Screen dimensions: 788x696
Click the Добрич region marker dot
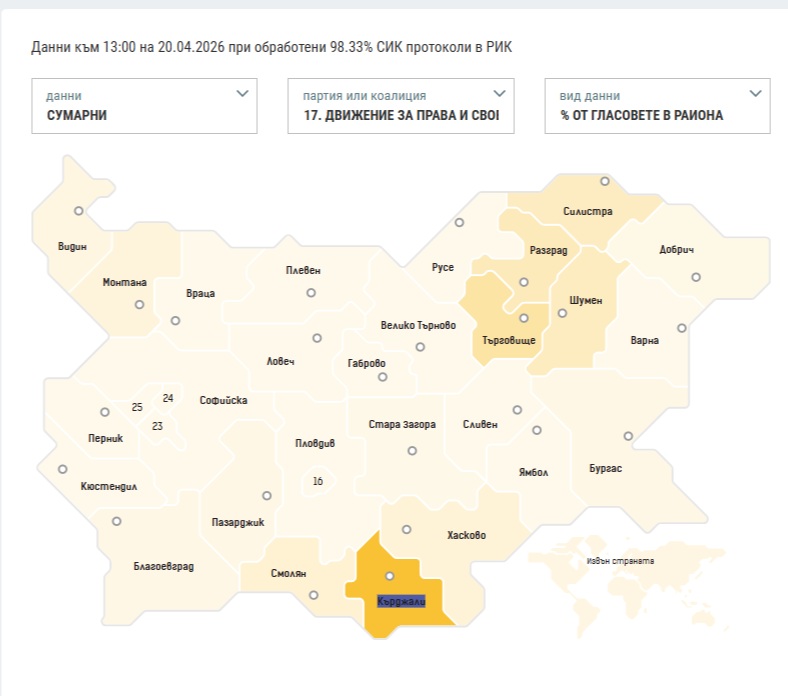coord(696,277)
